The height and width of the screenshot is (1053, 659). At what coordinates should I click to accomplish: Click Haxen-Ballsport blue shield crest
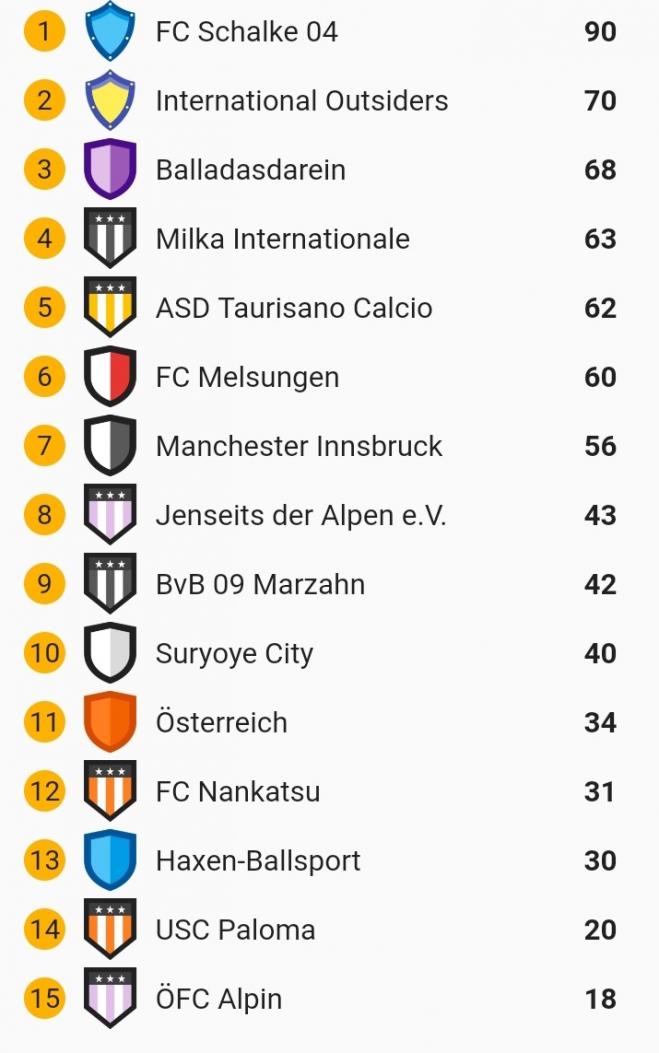coord(110,860)
